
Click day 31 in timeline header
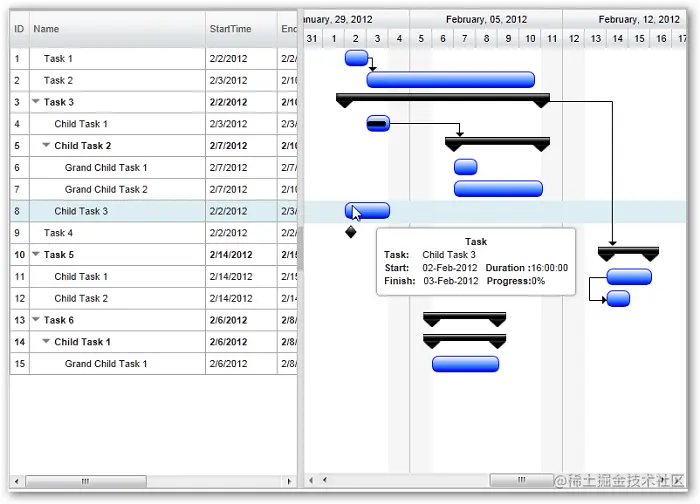coord(312,39)
